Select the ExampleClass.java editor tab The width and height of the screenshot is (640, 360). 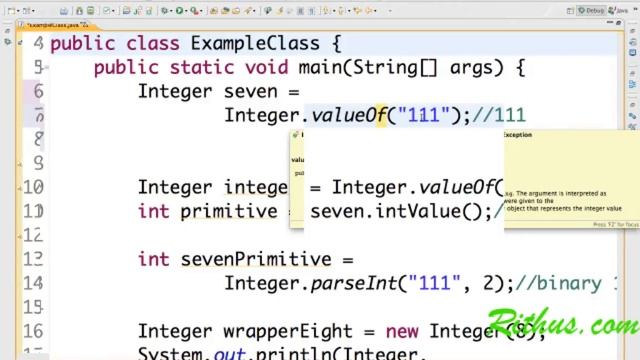coord(53,25)
